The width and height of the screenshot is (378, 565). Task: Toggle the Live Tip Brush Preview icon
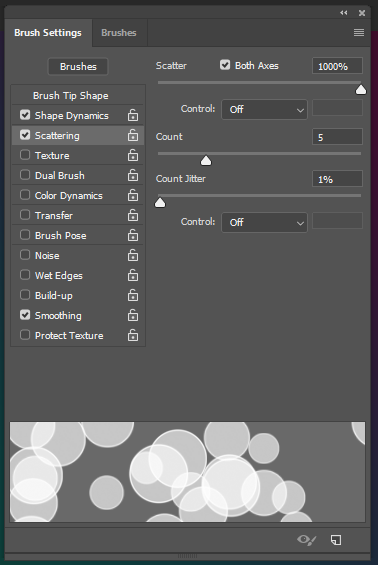coord(306,539)
